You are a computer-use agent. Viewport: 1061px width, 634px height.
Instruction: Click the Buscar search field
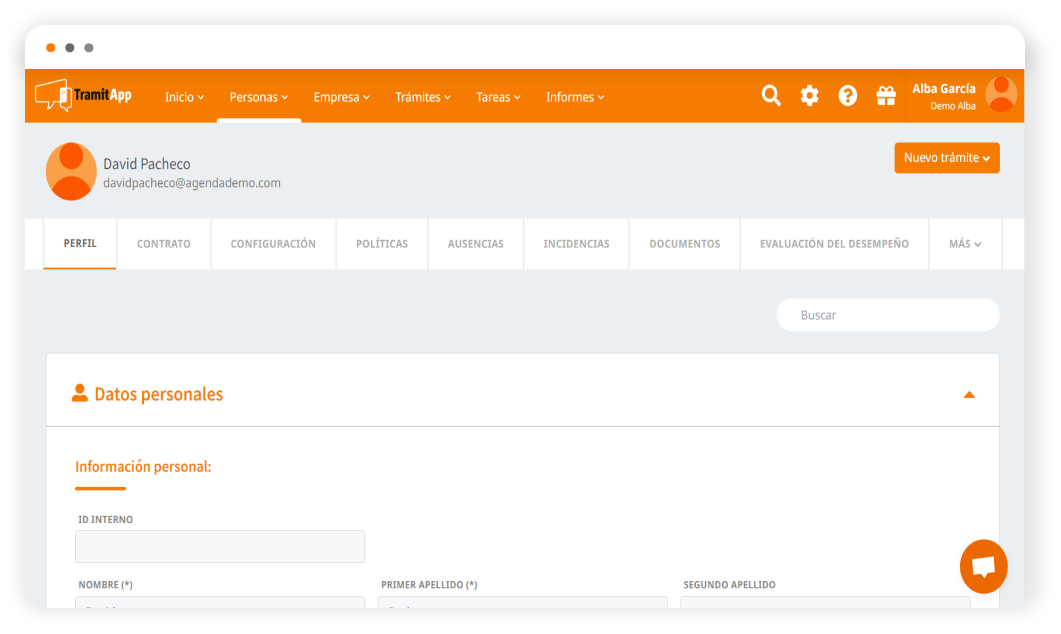coord(887,315)
